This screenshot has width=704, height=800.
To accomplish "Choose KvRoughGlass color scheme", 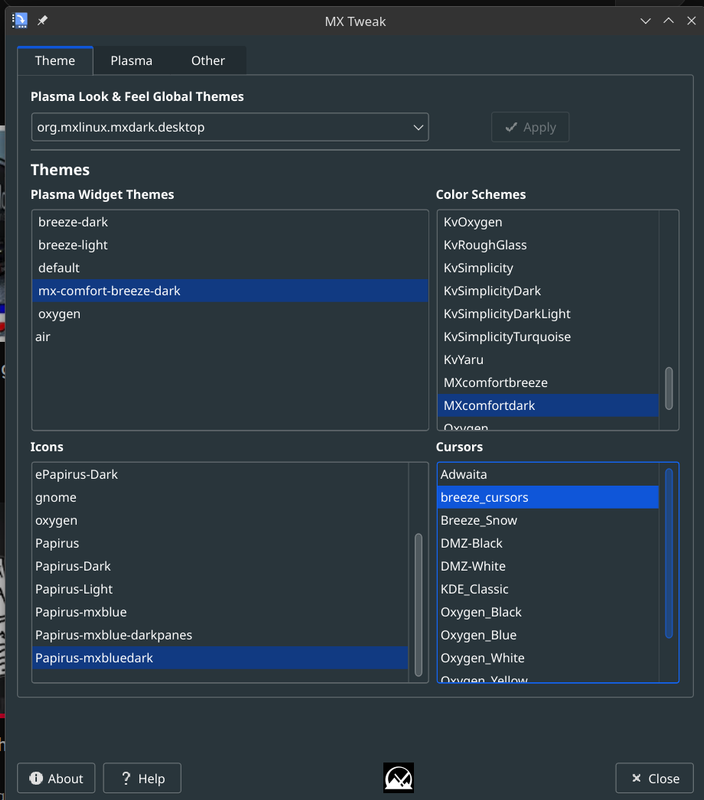I will (548, 245).
